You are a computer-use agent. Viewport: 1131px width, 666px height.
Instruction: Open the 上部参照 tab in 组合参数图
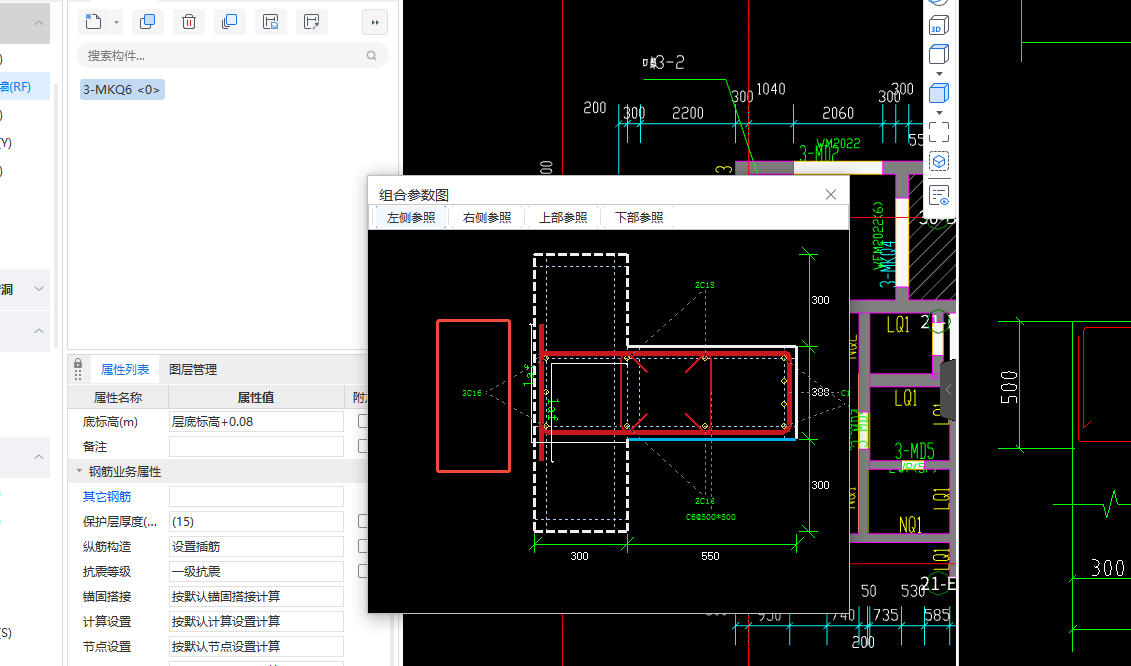click(x=563, y=217)
